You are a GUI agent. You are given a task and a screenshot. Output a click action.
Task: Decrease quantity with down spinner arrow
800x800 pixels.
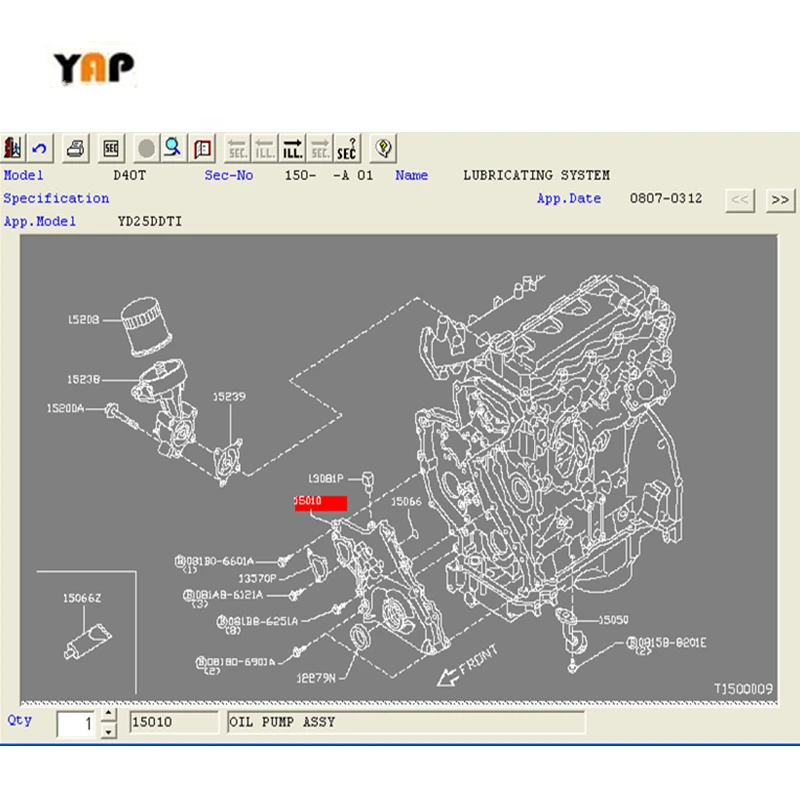108,732
